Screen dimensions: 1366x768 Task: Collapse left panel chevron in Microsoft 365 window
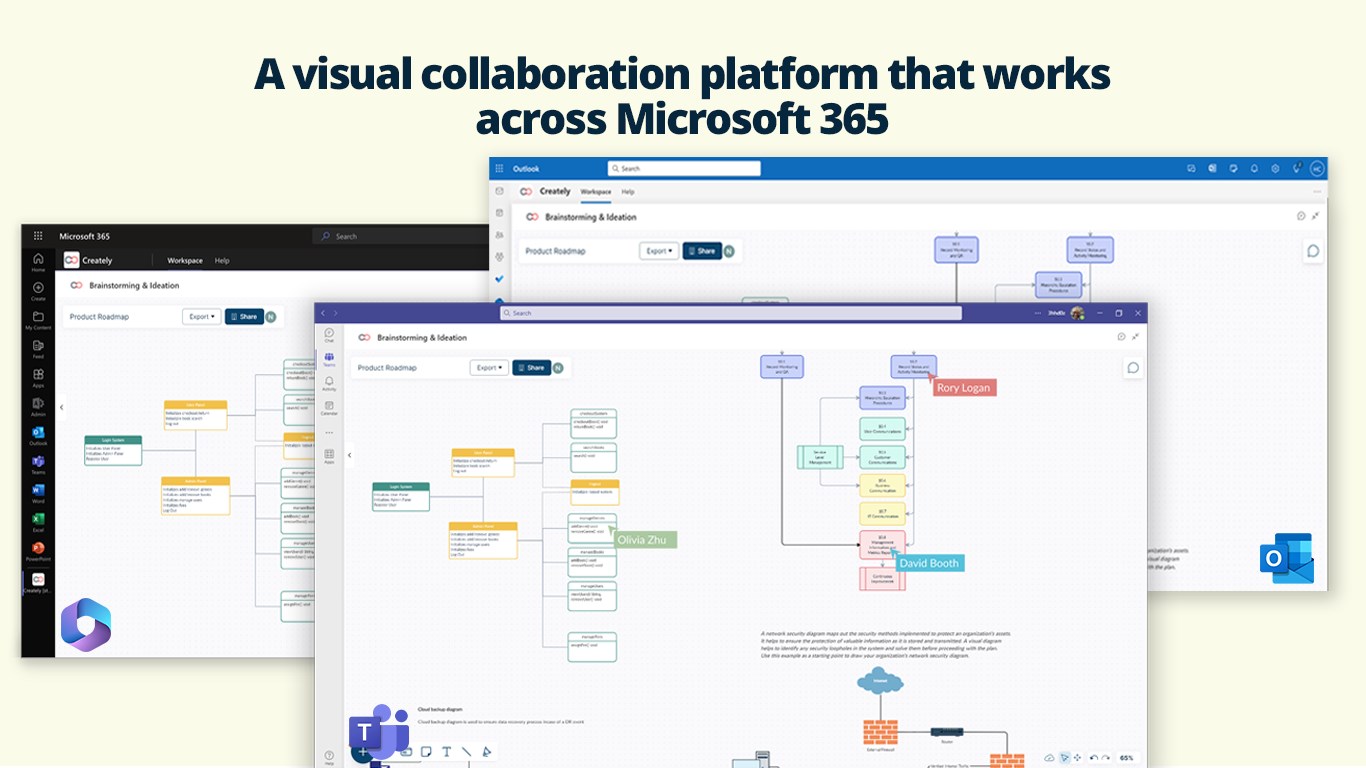(x=61, y=407)
